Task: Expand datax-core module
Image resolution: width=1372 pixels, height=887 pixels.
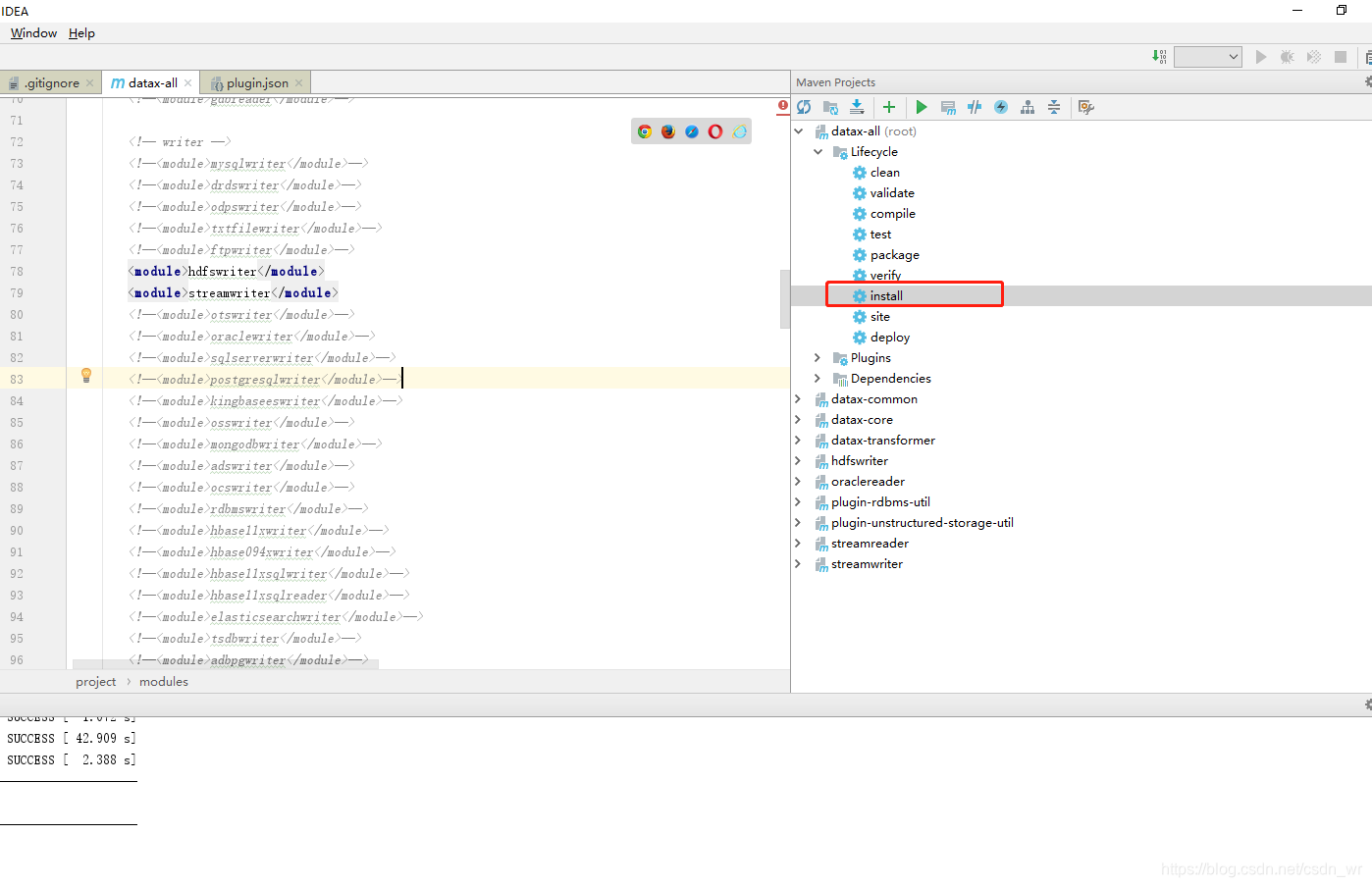Action: (x=798, y=420)
